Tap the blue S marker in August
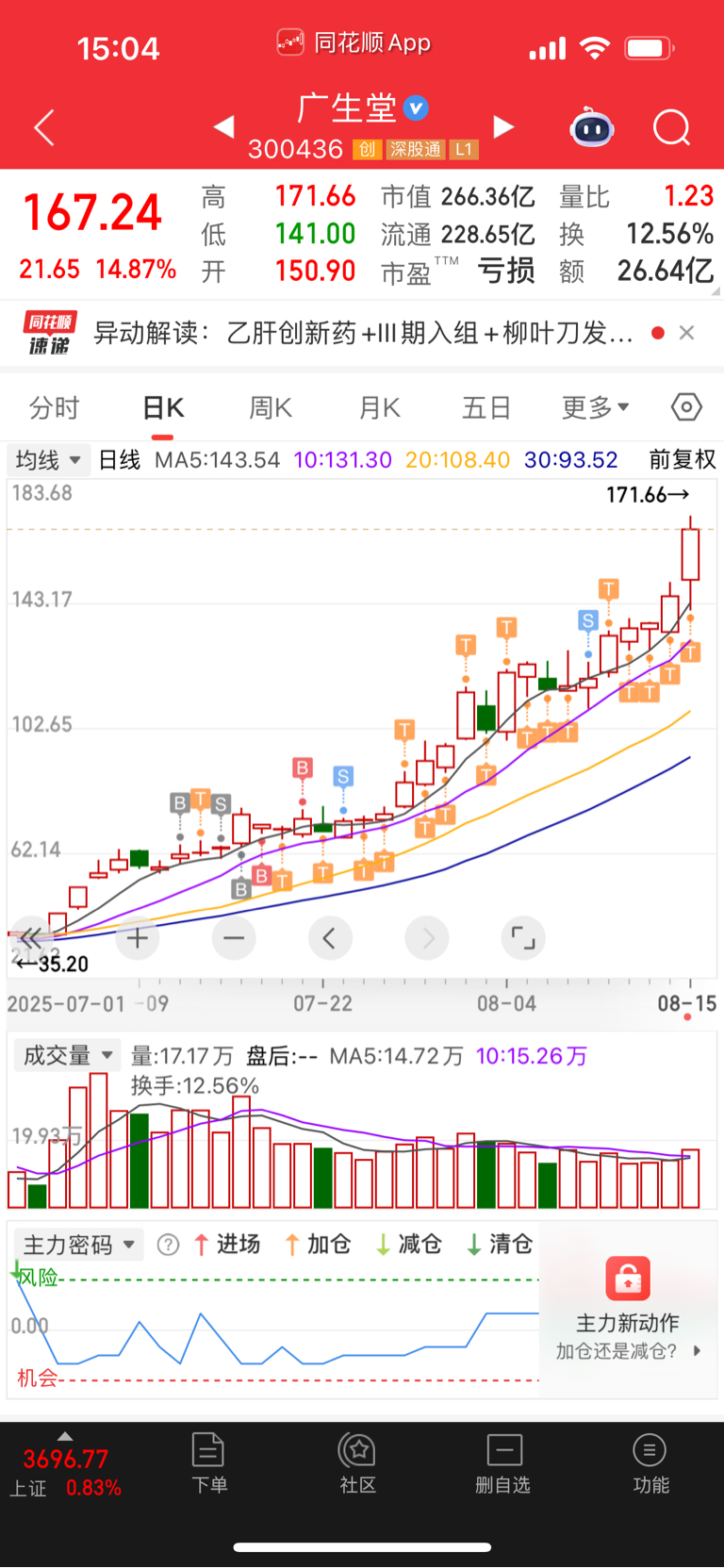This screenshot has width=724, height=1568. (x=588, y=620)
